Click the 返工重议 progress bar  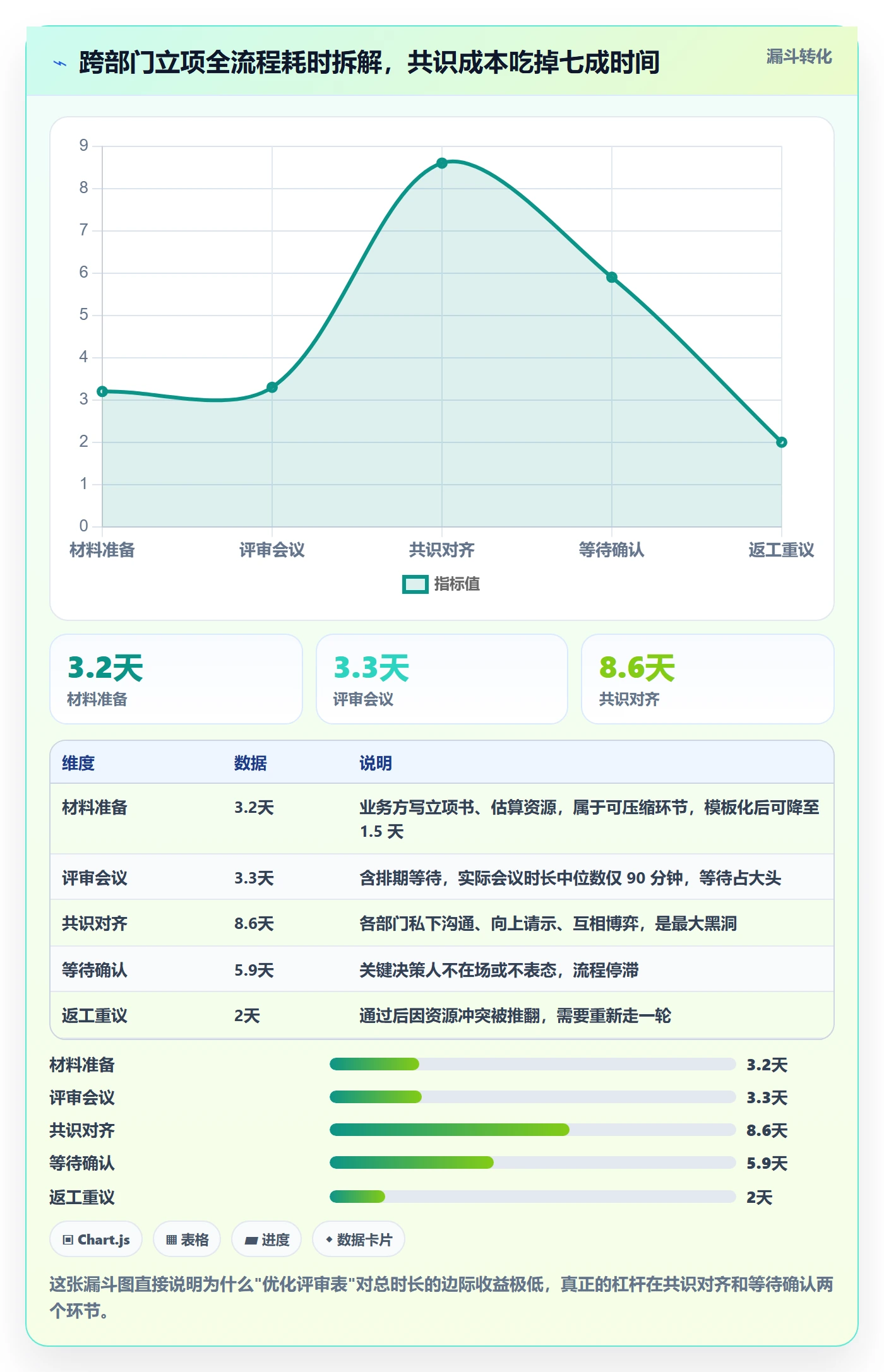(x=533, y=1197)
